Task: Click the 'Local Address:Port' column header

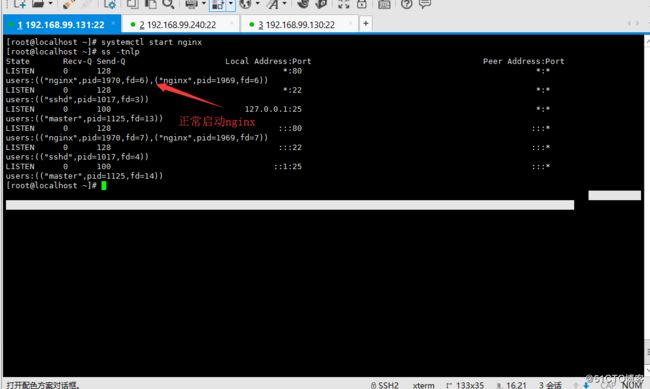Action: click(x=268, y=61)
